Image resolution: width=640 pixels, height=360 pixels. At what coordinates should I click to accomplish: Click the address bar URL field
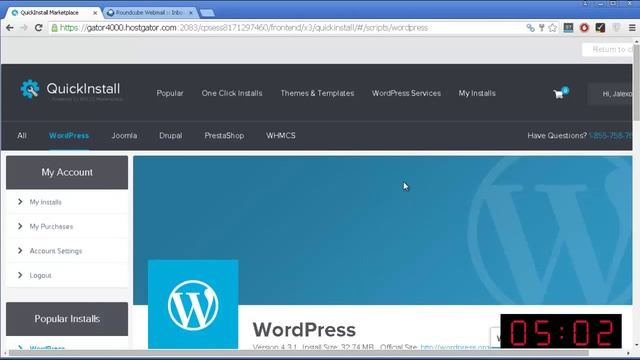(x=286, y=28)
